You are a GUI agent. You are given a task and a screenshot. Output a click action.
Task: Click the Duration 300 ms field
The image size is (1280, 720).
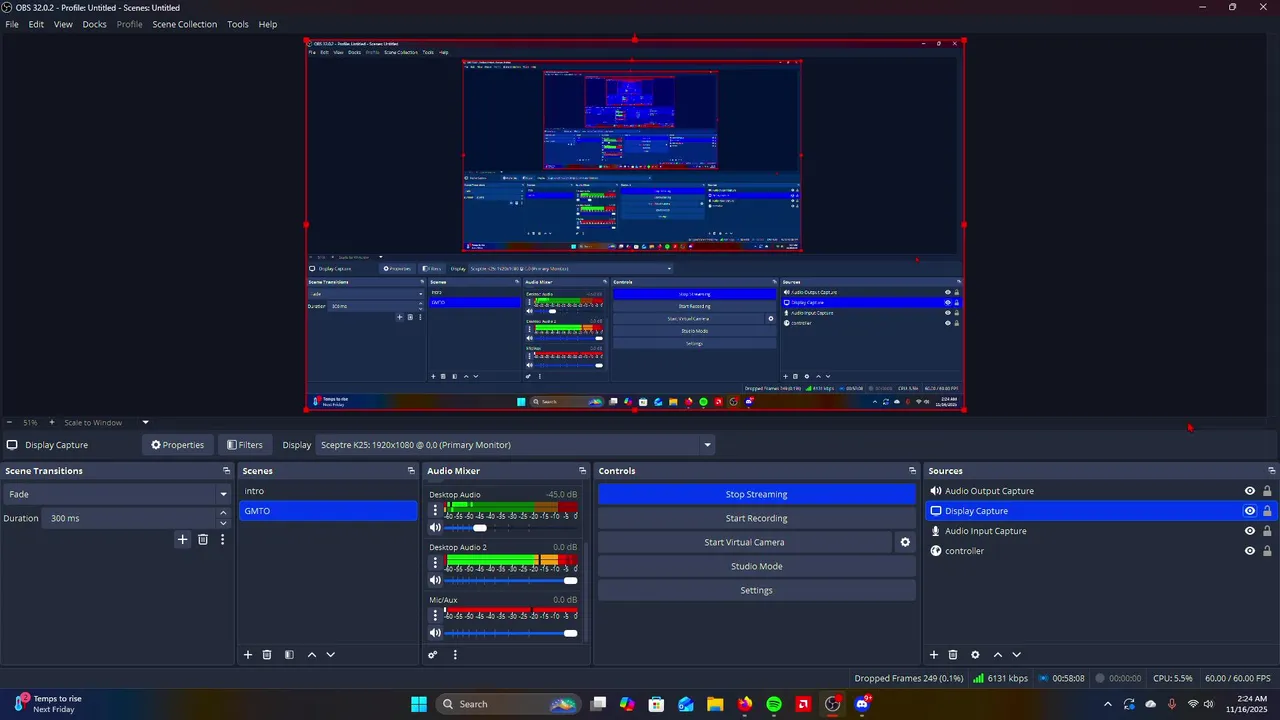[128, 518]
